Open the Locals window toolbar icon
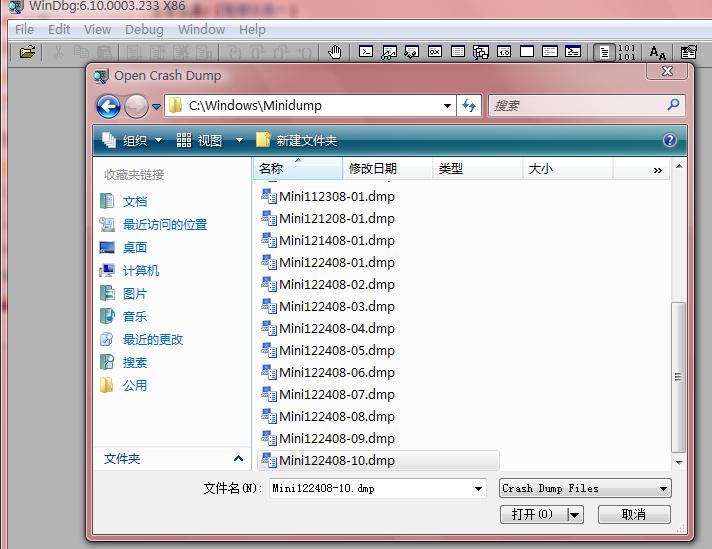The height and width of the screenshot is (549, 712). point(412,52)
